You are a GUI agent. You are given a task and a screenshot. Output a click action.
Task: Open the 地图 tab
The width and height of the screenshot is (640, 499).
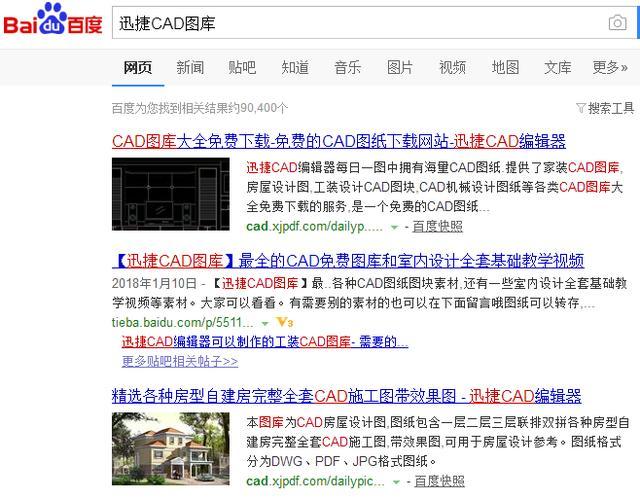(505, 67)
